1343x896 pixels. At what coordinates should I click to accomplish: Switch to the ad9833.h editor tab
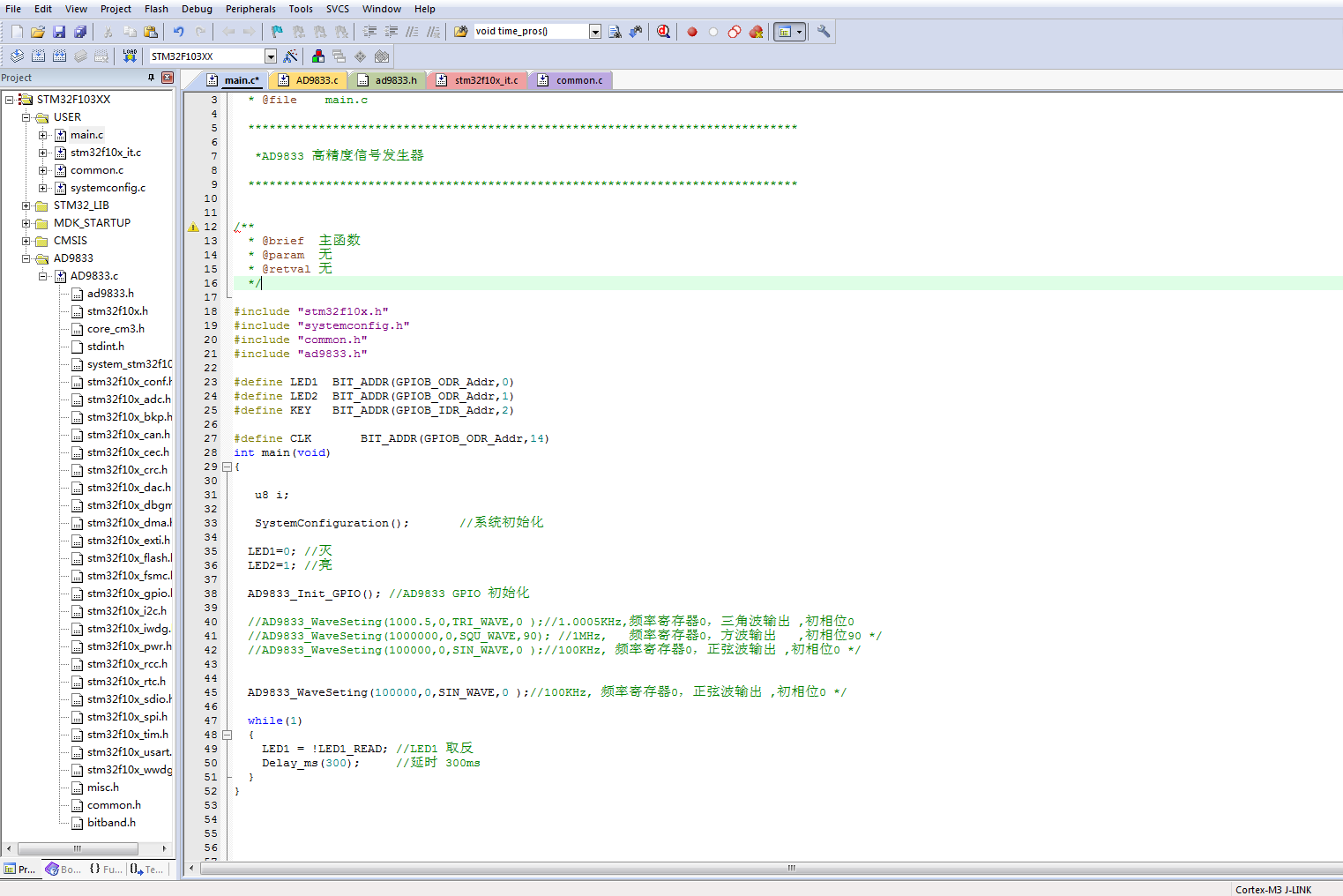click(x=388, y=80)
